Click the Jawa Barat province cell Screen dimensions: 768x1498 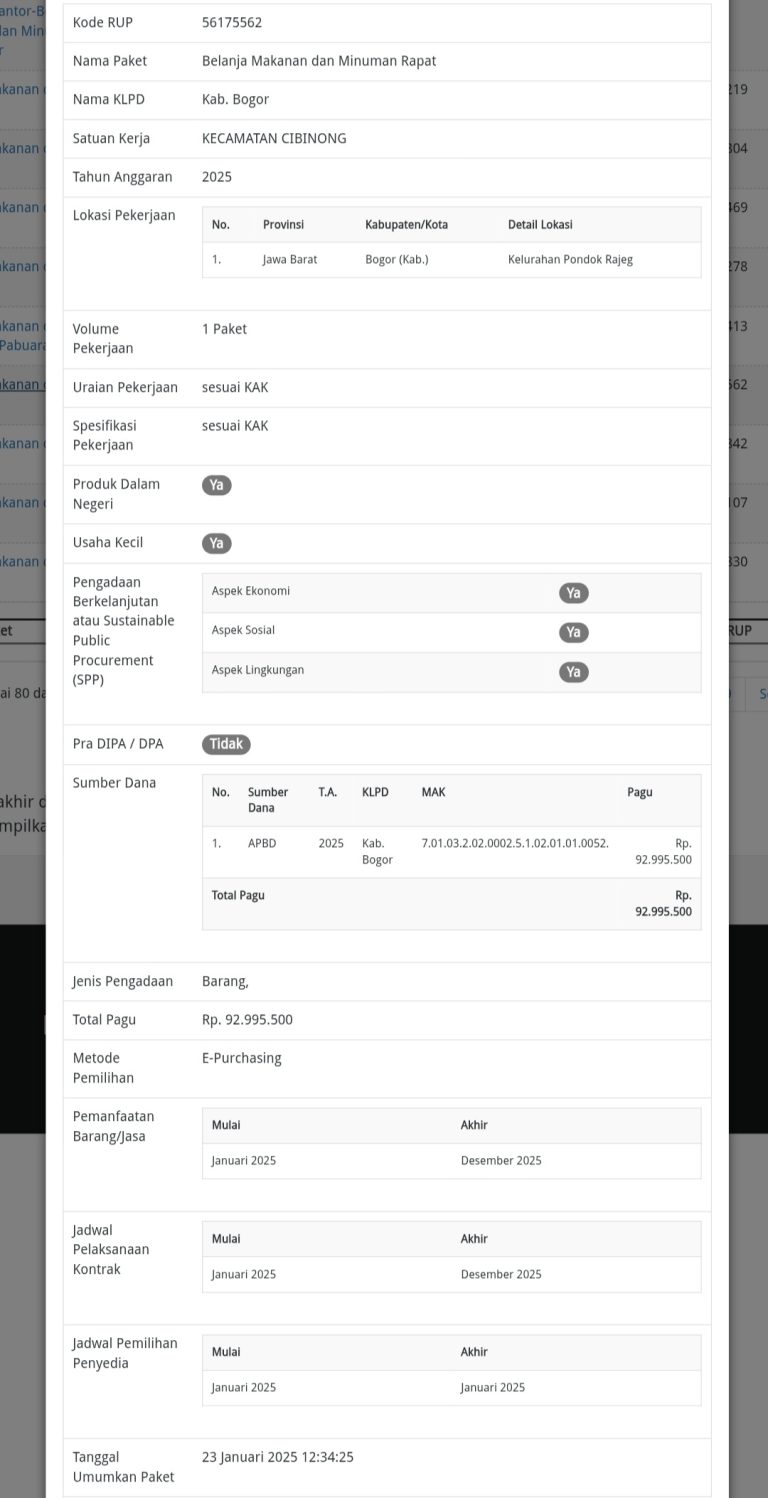tap(290, 260)
